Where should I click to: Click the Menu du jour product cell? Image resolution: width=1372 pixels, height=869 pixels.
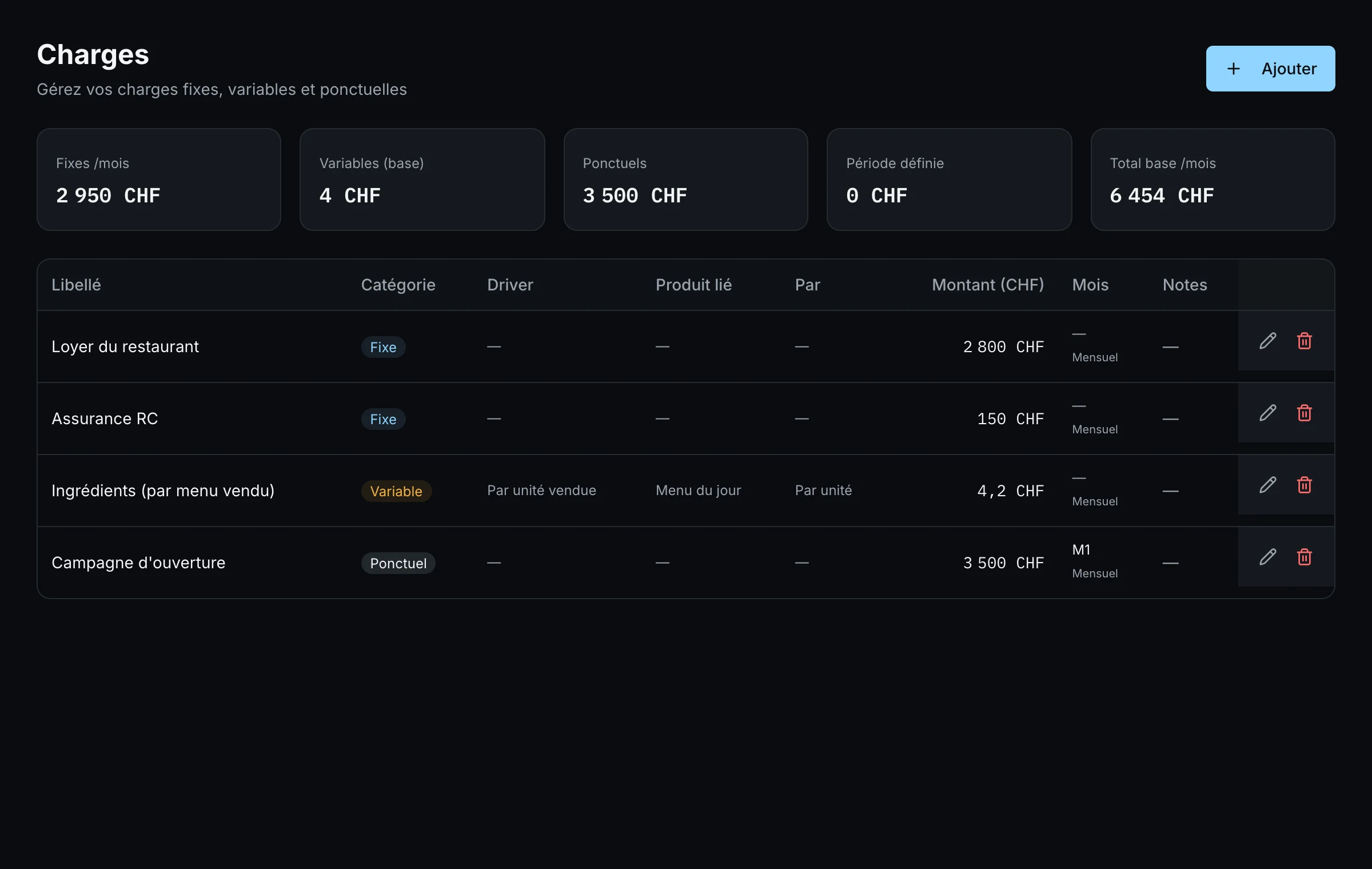coord(698,491)
